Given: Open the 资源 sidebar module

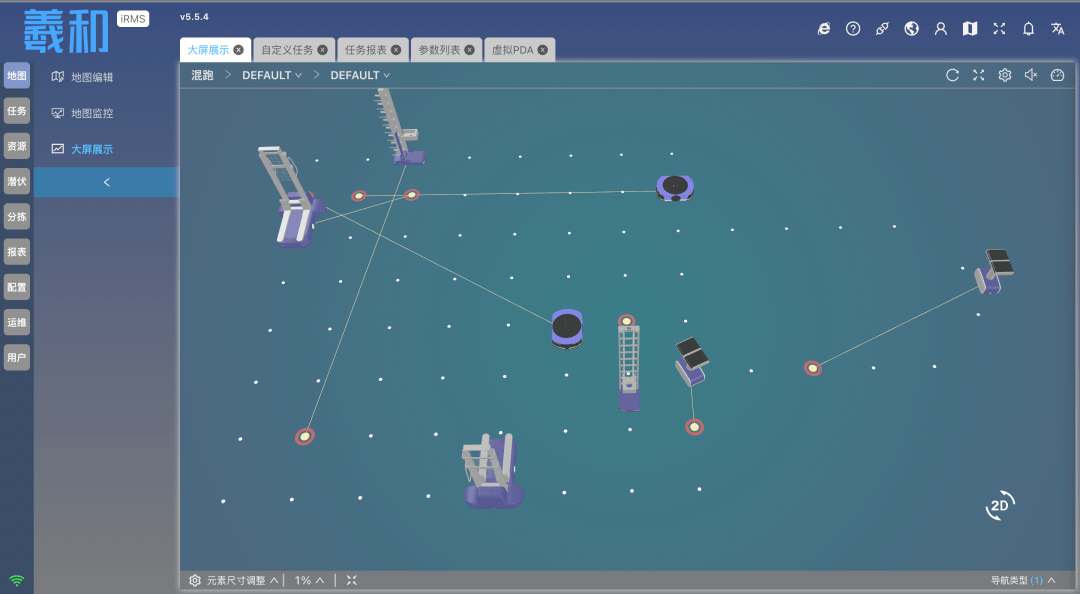Looking at the screenshot, I should click(17, 146).
